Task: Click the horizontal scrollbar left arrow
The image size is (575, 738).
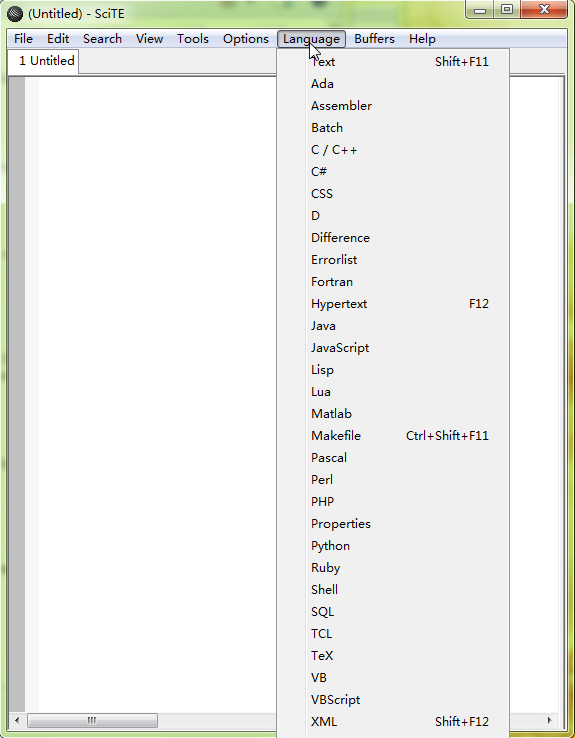Action: click(x=17, y=720)
